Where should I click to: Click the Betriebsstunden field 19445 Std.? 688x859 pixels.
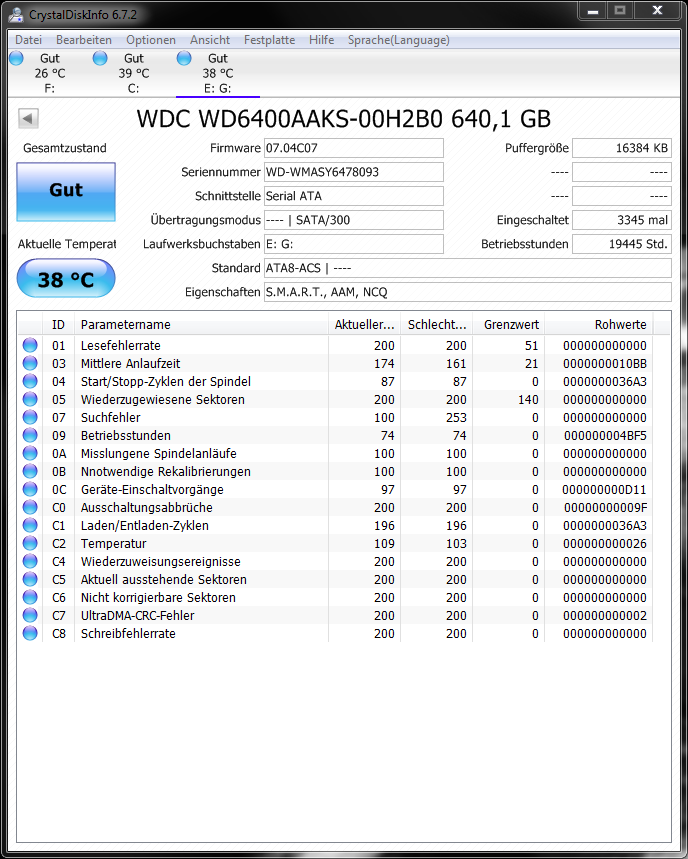[x=622, y=244]
